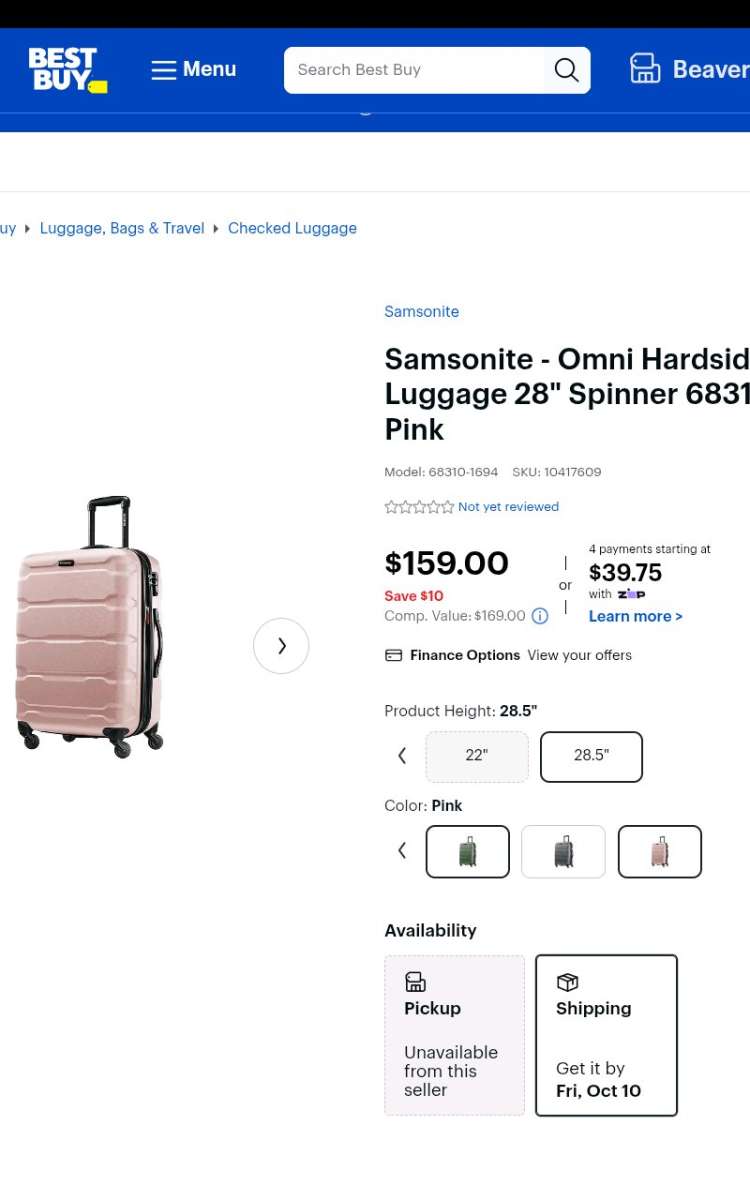Select the green color swatch
Viewport: 750px width, 1200px height.
pyautogui.click(x=467, y=851)
